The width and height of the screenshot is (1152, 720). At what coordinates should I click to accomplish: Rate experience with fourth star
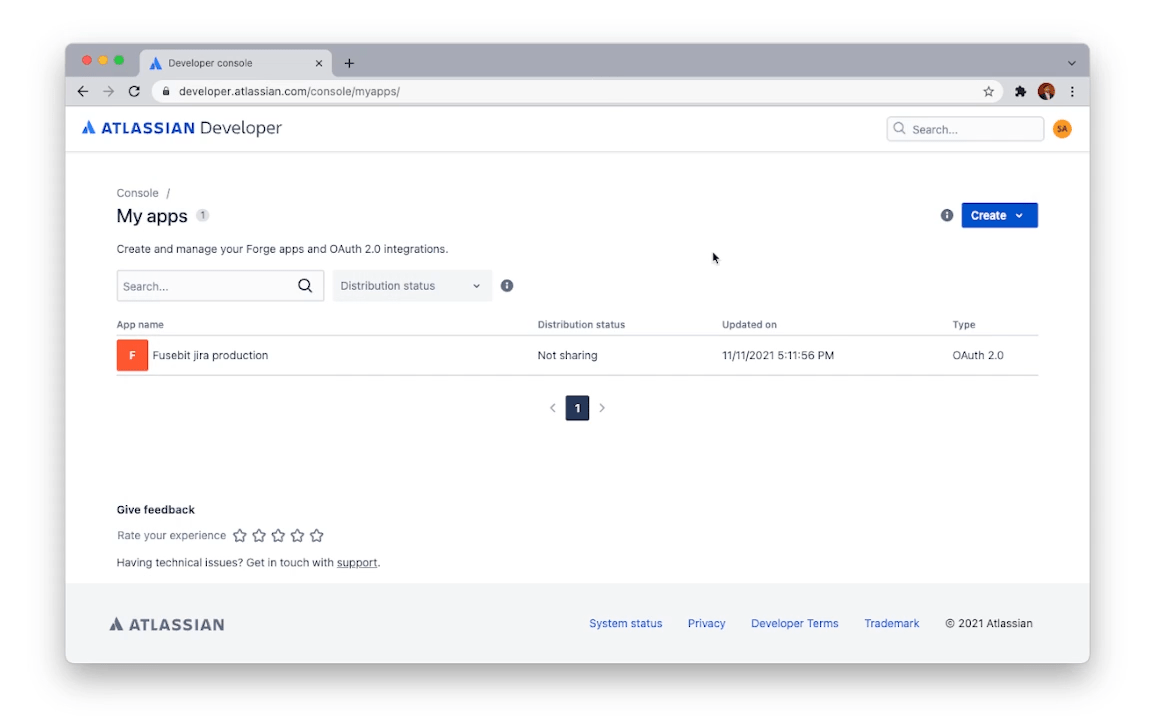coord(297,536)
